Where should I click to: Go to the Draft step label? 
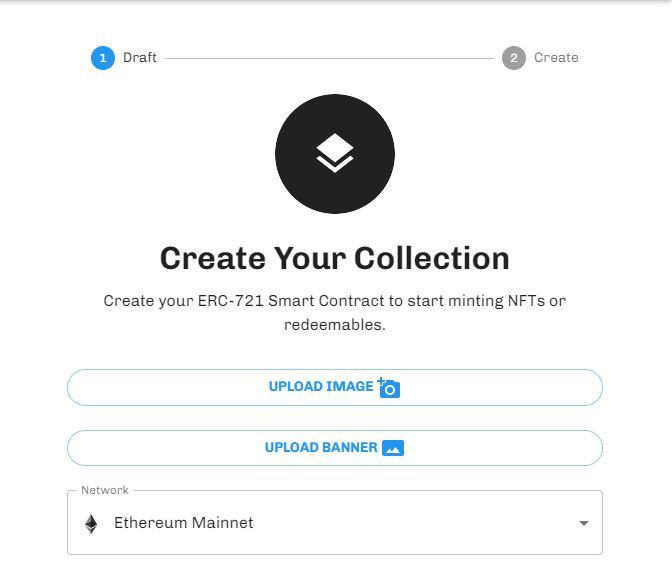point(140,57)
